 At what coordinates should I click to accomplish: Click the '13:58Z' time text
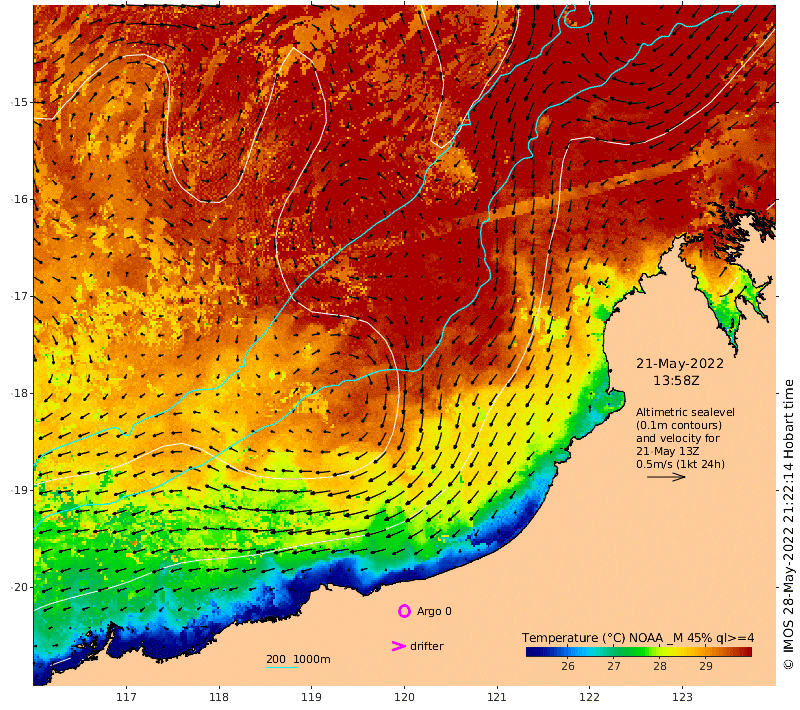[x=676, y=381]
